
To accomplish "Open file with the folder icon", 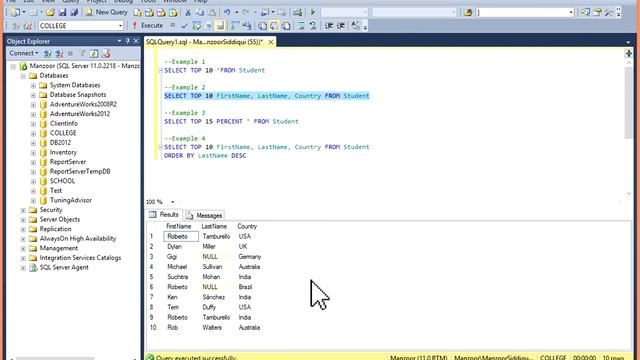I will click(51, 13).
